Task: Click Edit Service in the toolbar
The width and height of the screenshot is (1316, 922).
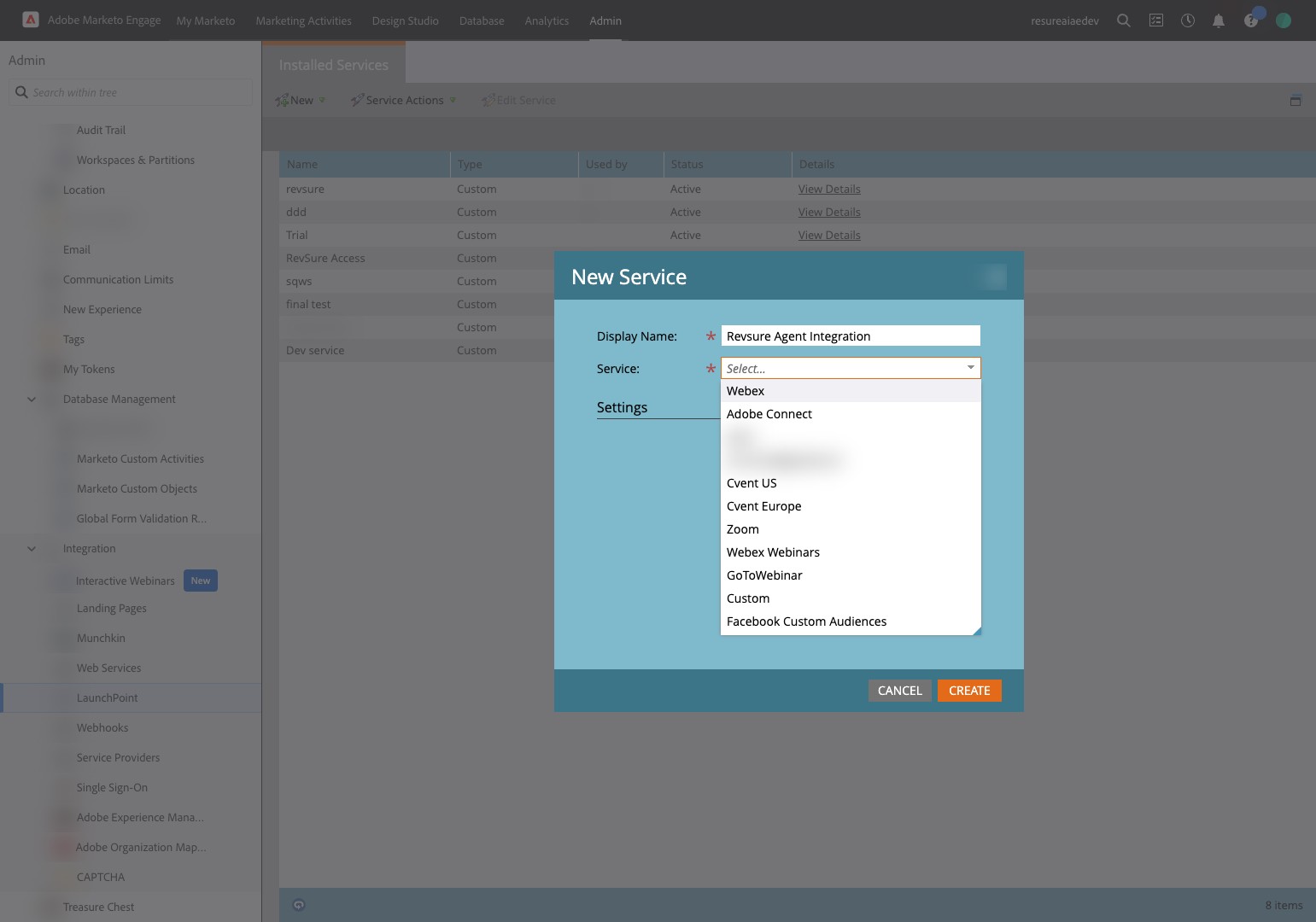Action: pos(518,100)
